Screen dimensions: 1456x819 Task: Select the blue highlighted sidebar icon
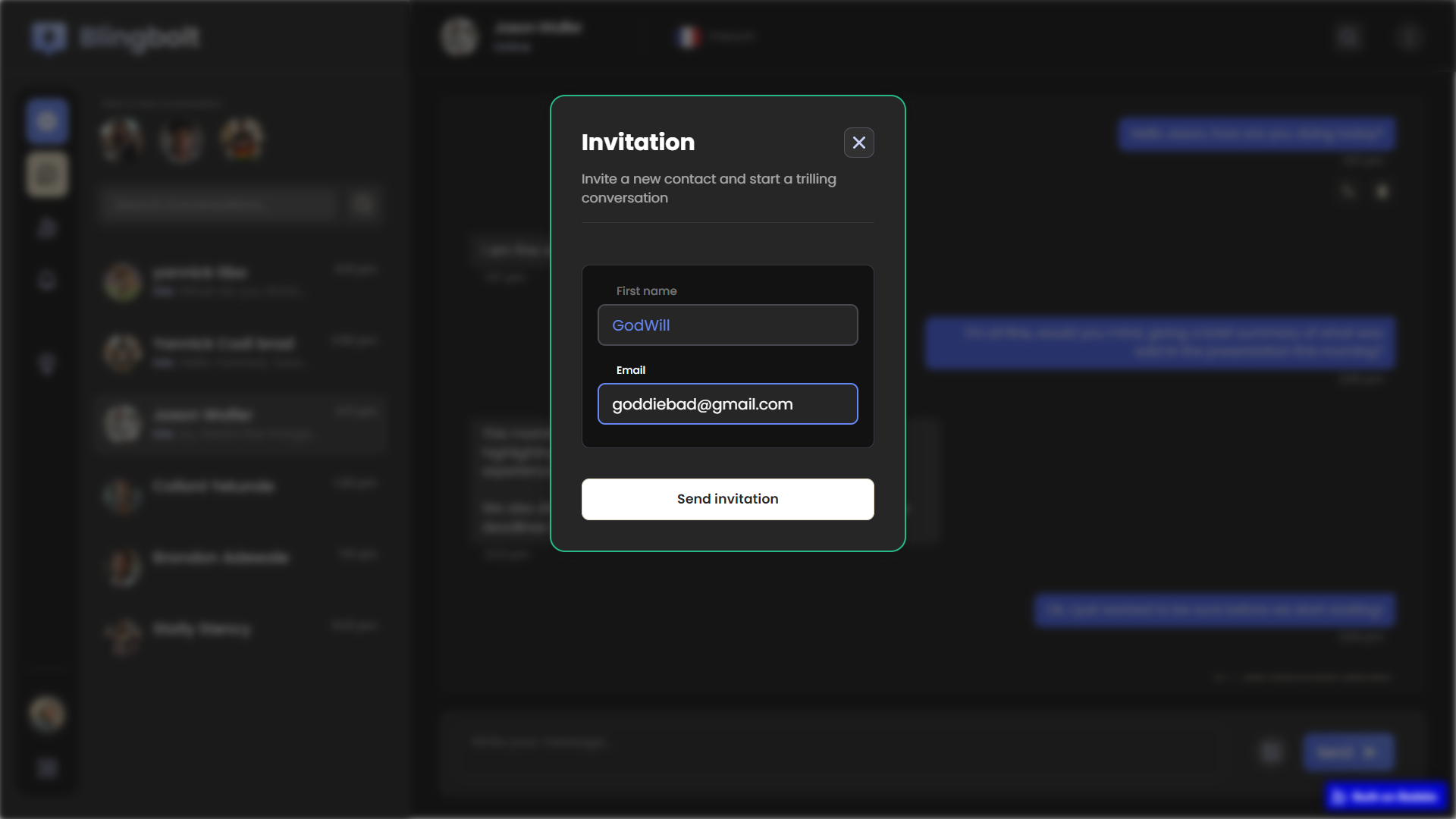[x=47, y=121]
